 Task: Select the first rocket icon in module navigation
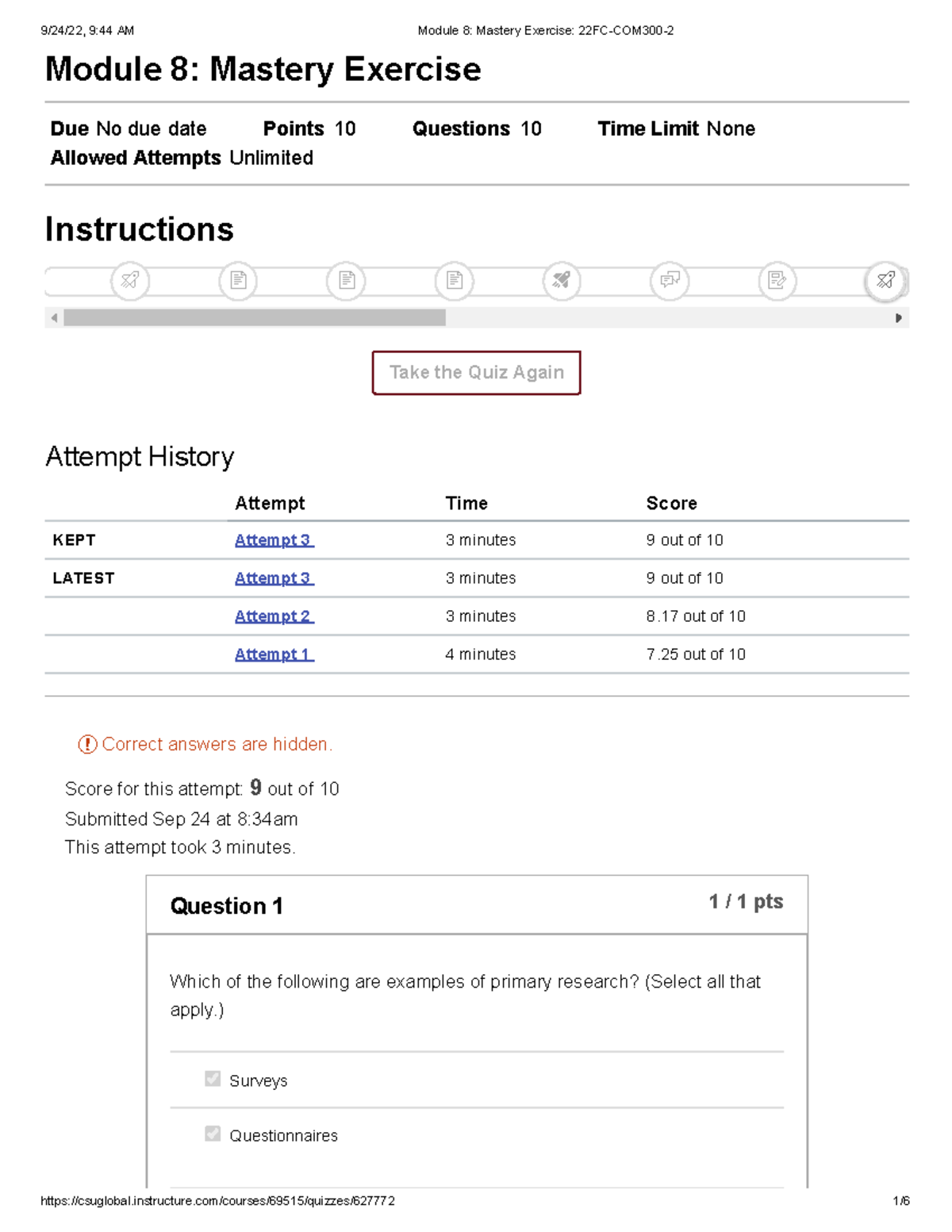point(130,280)
